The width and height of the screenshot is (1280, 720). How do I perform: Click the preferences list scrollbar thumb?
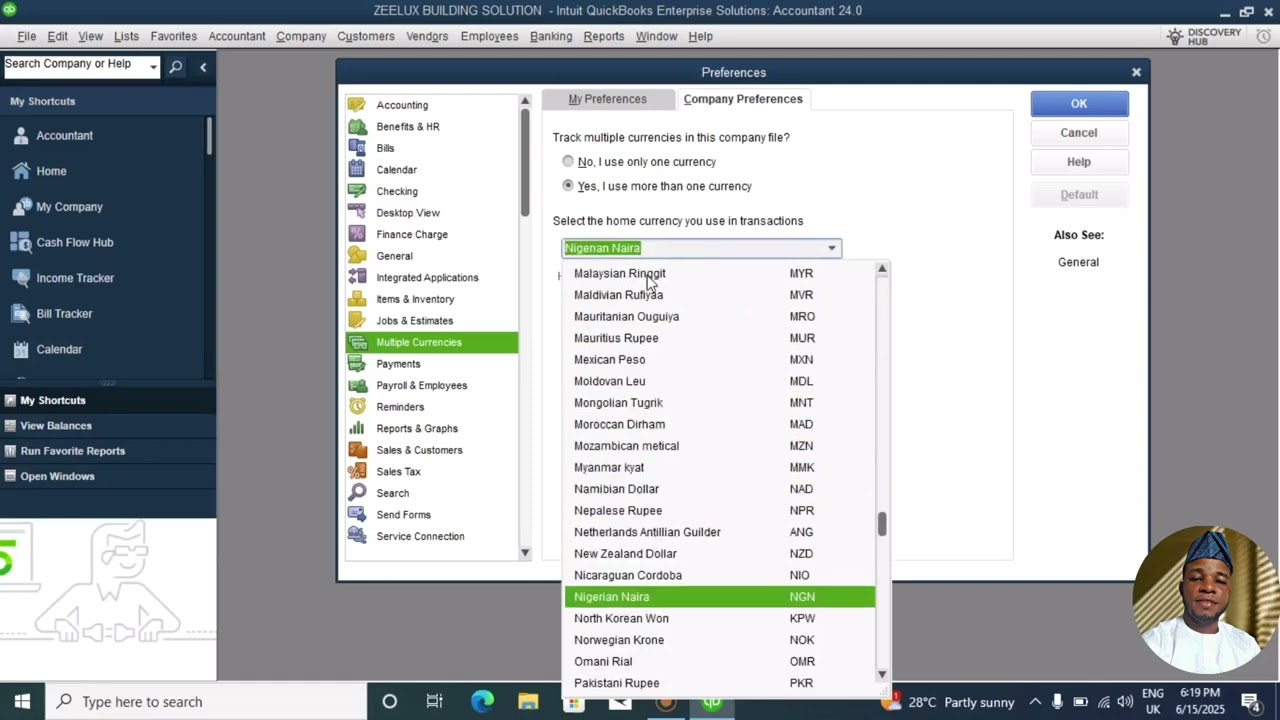(x=525, y=161)
